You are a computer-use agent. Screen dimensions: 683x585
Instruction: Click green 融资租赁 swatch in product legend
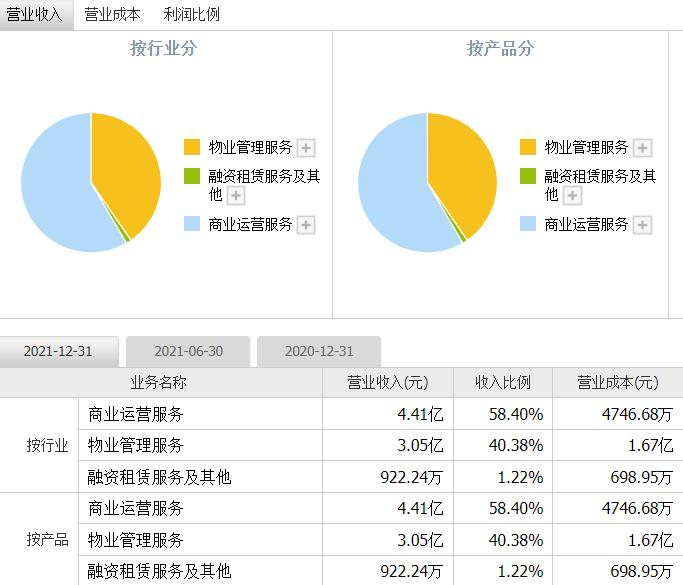click(x=528, y=176)
